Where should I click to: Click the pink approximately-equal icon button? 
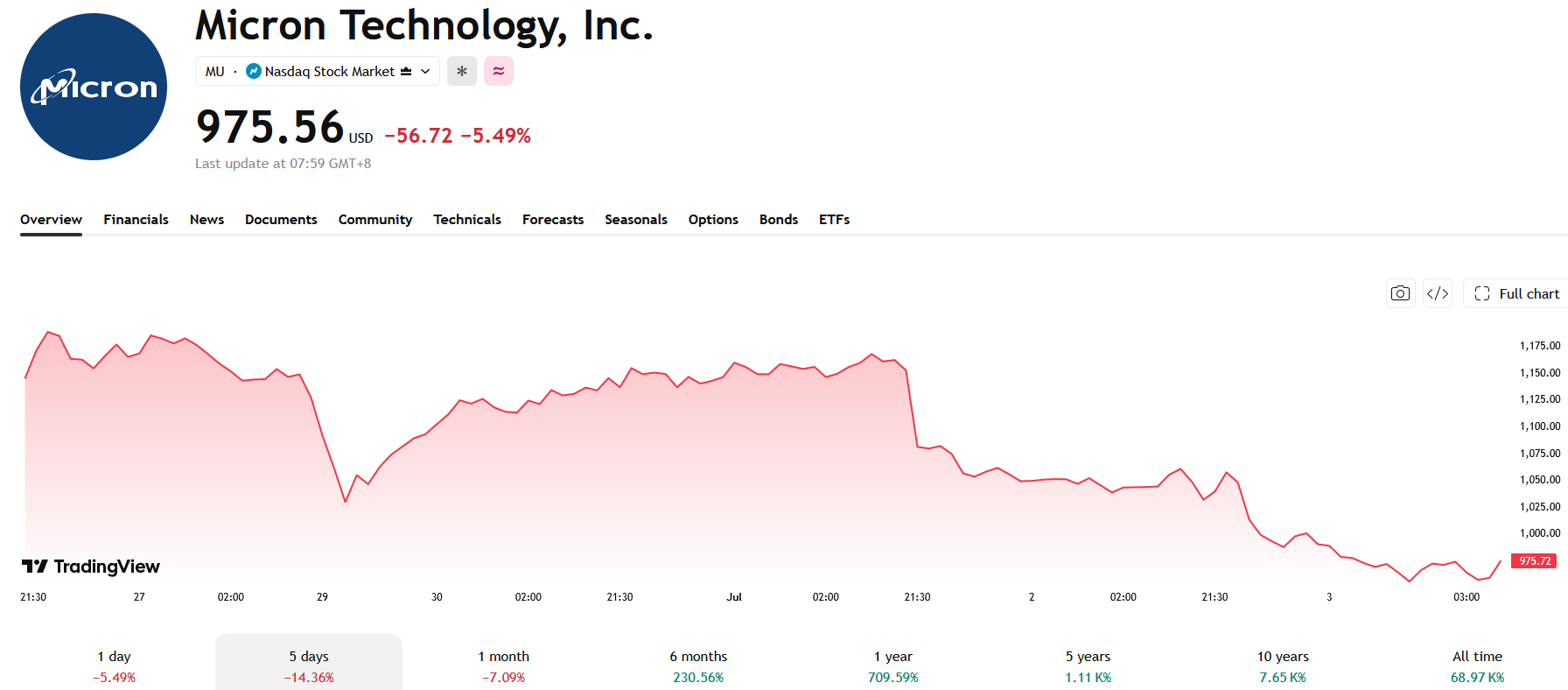(499, 71)
